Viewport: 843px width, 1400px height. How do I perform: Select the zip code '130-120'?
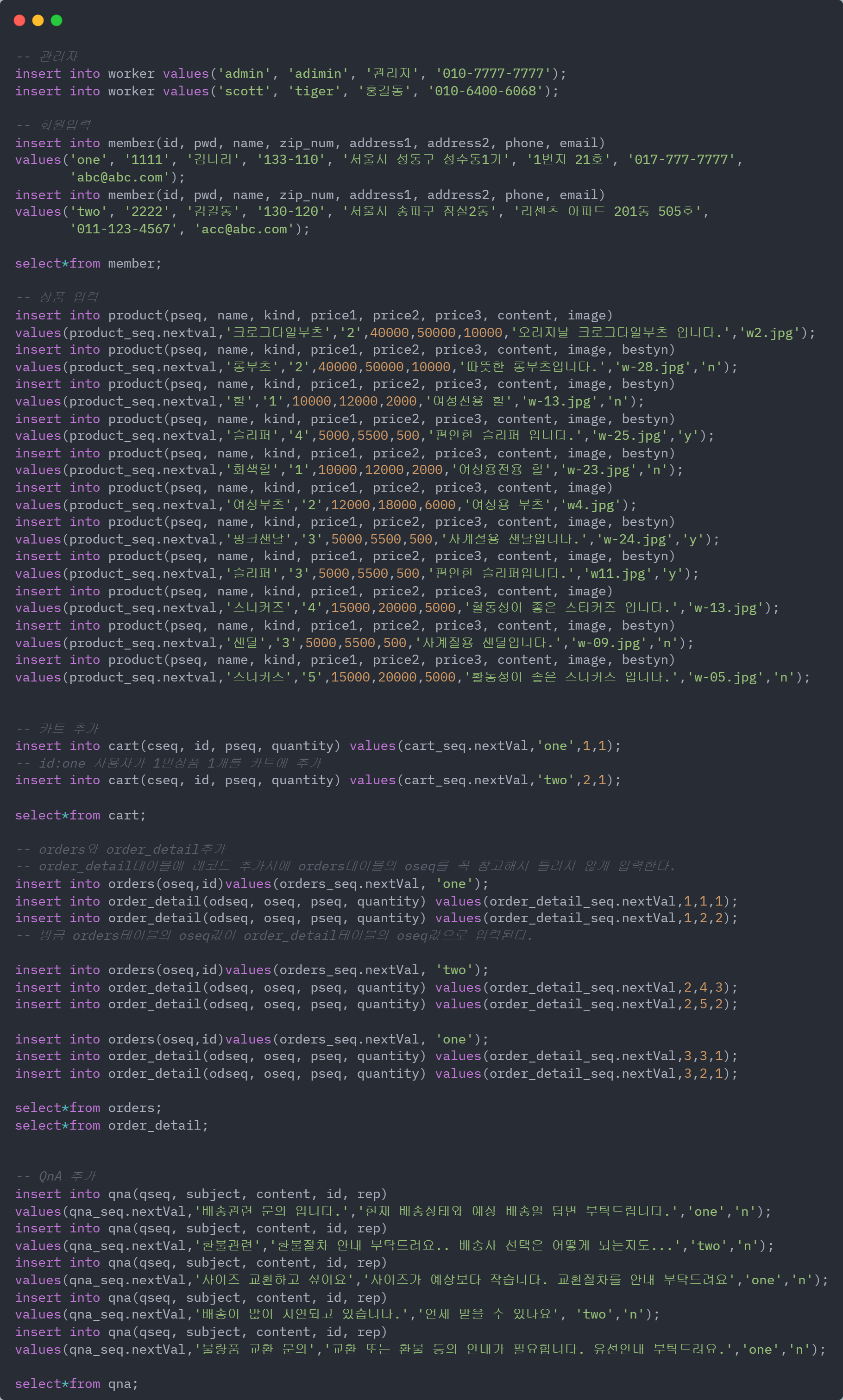(x=291, y=211)
